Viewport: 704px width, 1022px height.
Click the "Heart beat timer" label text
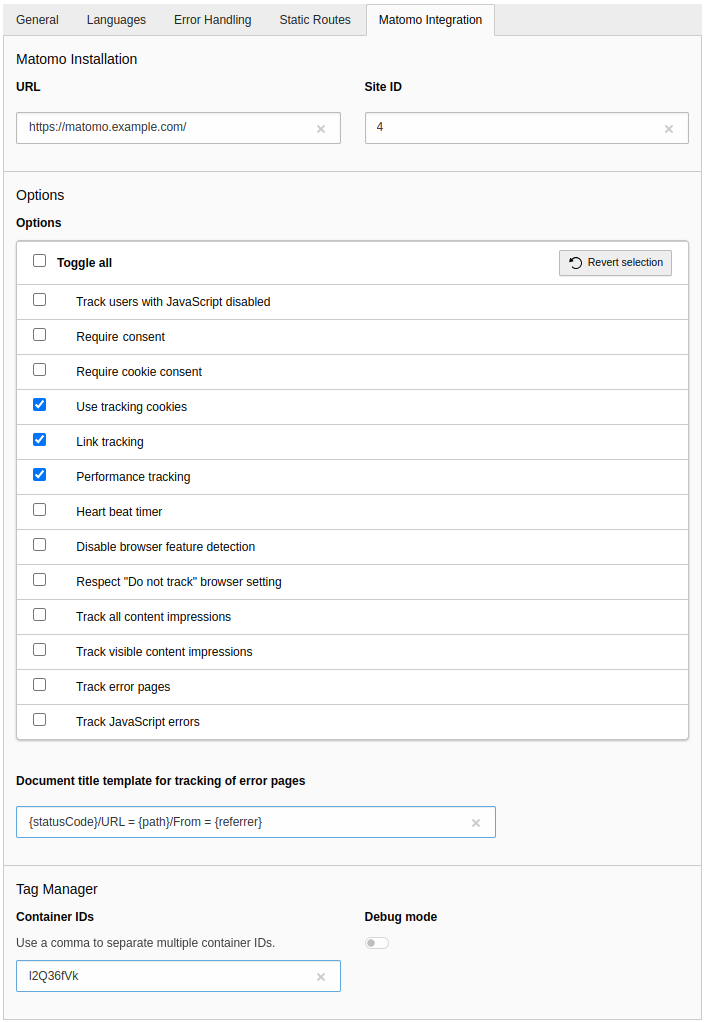pyautogui.click(x=119, y=512)
